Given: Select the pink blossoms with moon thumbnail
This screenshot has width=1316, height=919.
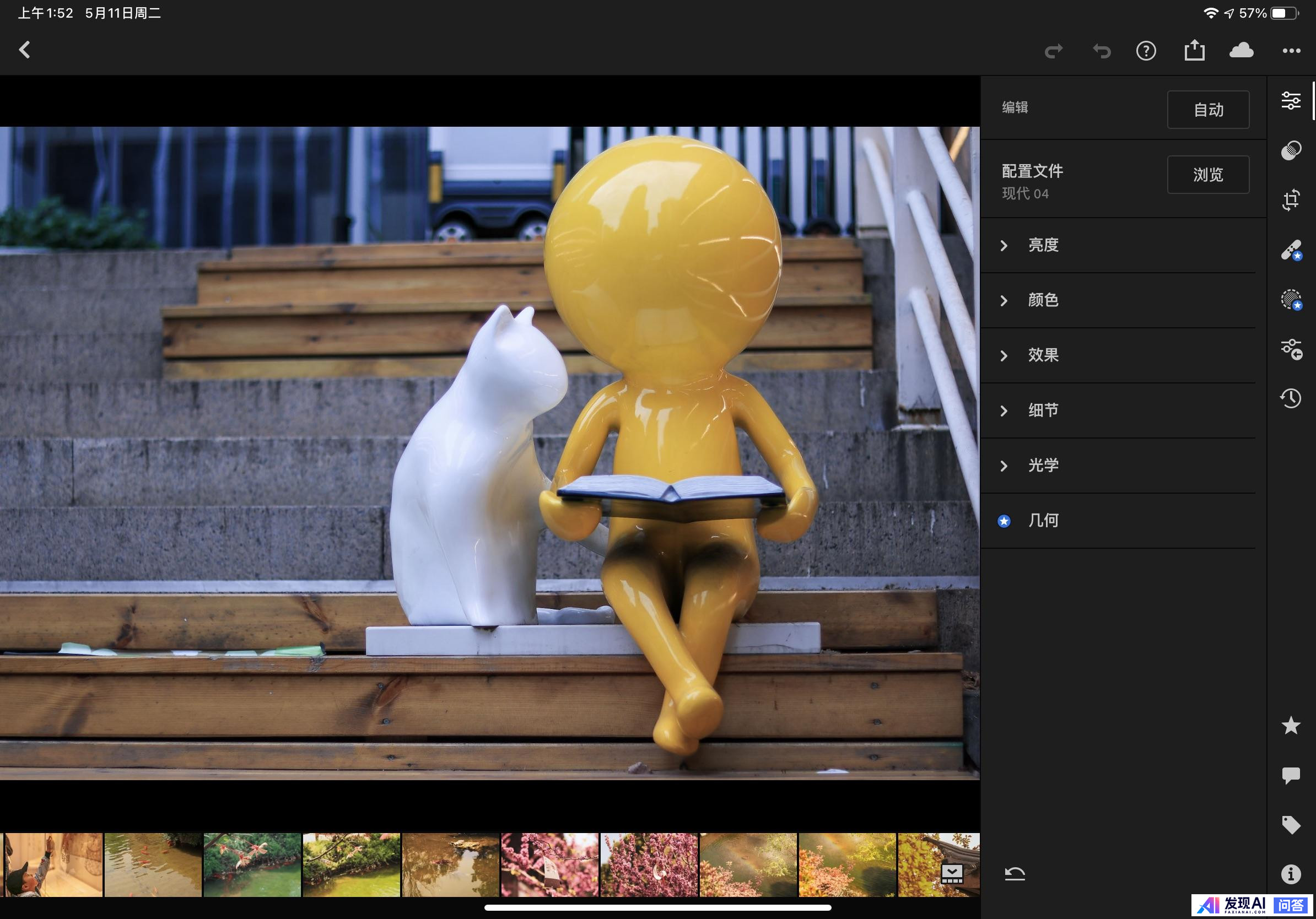Looking at the screenshot, I should pos(649,864).
